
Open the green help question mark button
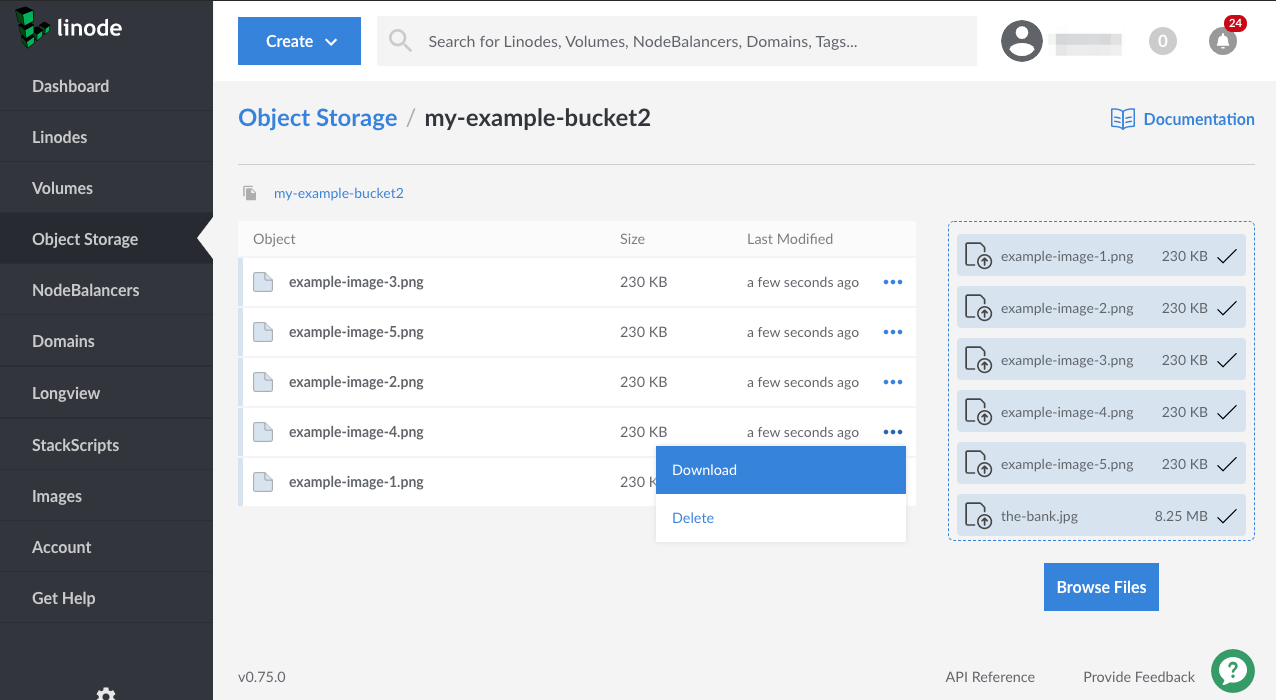pyautogui.click(x=1232, y=670)
